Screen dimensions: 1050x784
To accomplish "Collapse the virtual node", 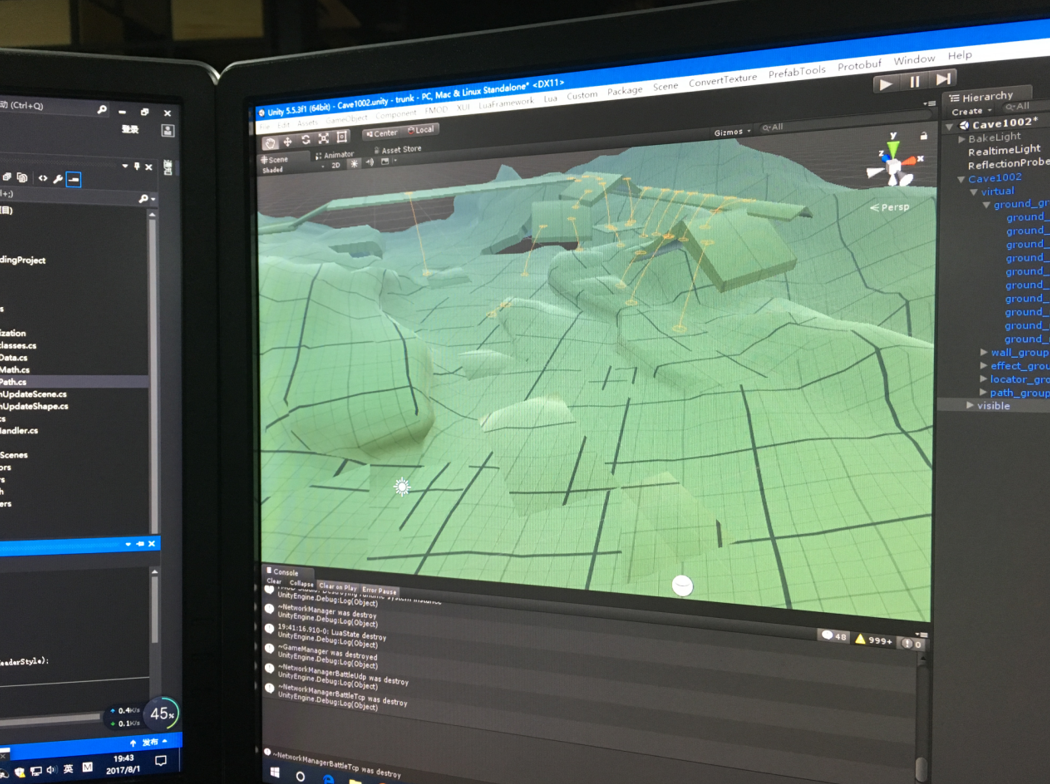I will (x=974, y=192).
